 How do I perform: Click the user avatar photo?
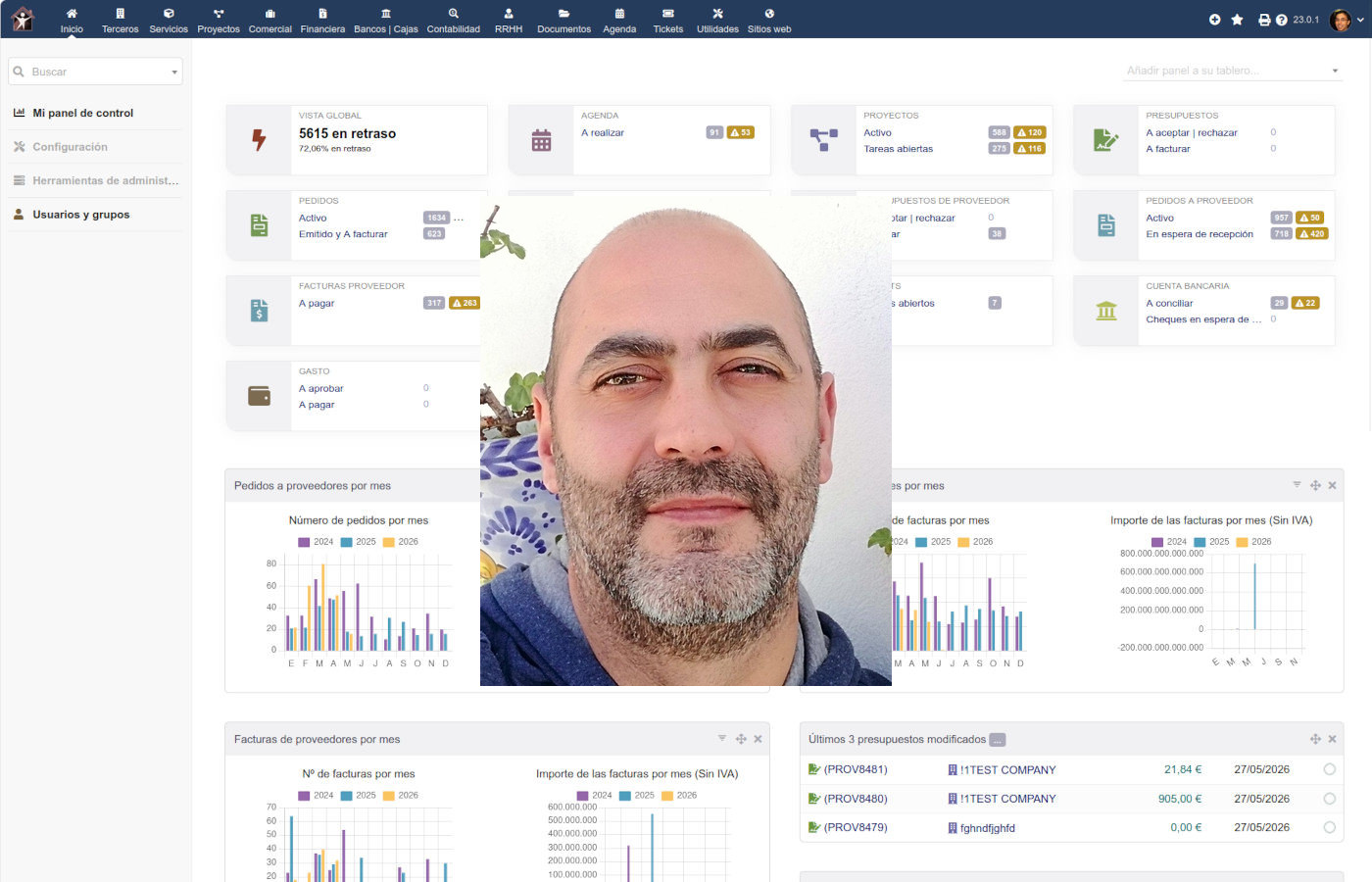[x=1341, y=20]
